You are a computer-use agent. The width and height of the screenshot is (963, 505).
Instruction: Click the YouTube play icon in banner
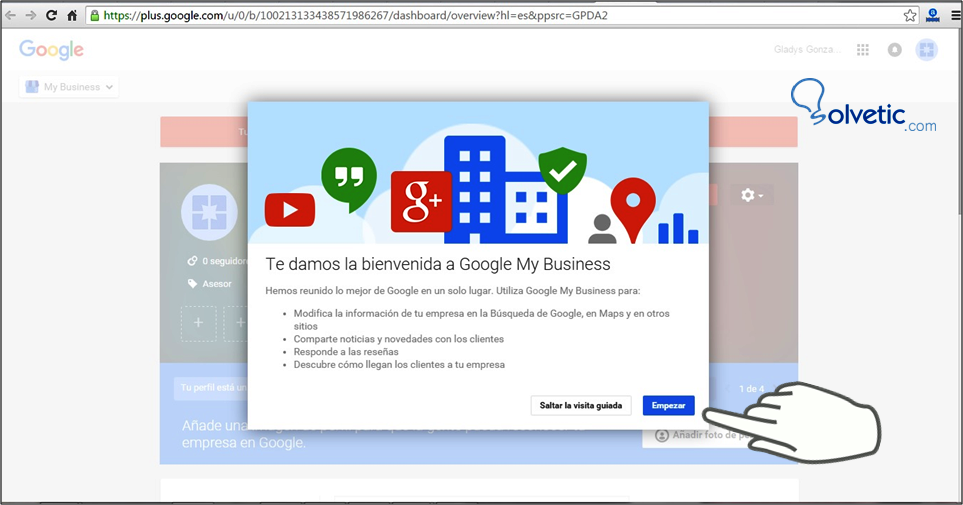click(290, 209)
